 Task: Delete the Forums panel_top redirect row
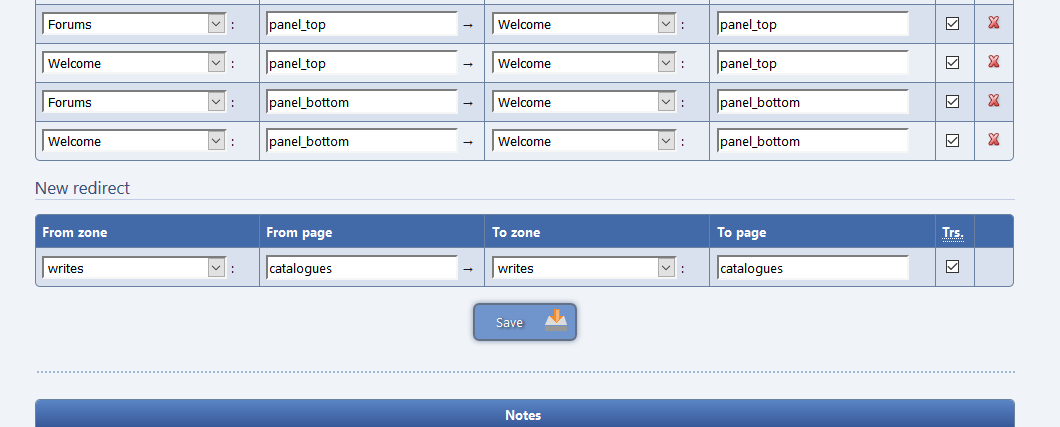click(x=993, y=23)
